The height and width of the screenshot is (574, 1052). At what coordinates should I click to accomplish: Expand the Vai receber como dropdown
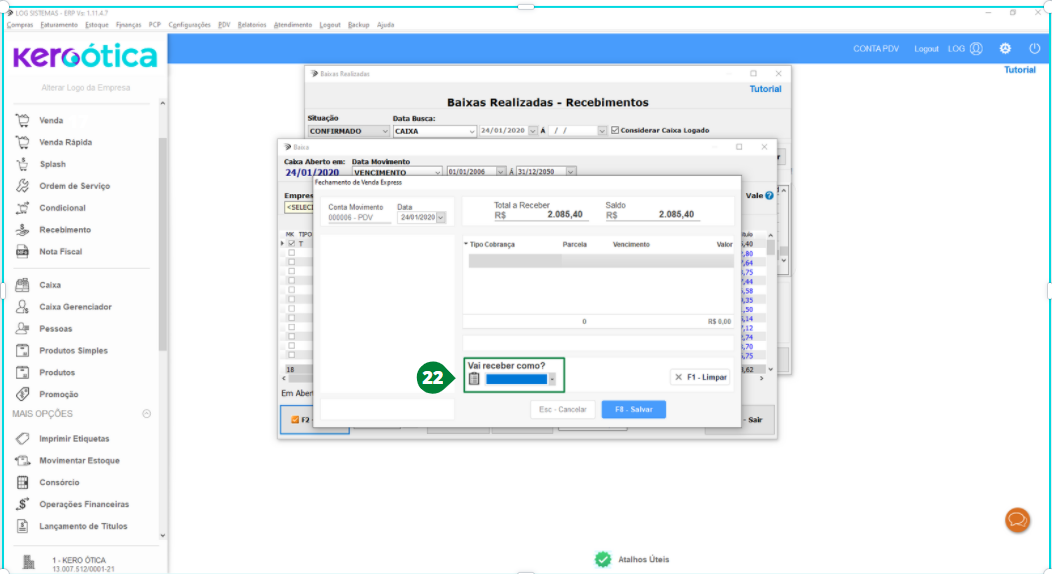click(x=552, y=380)
